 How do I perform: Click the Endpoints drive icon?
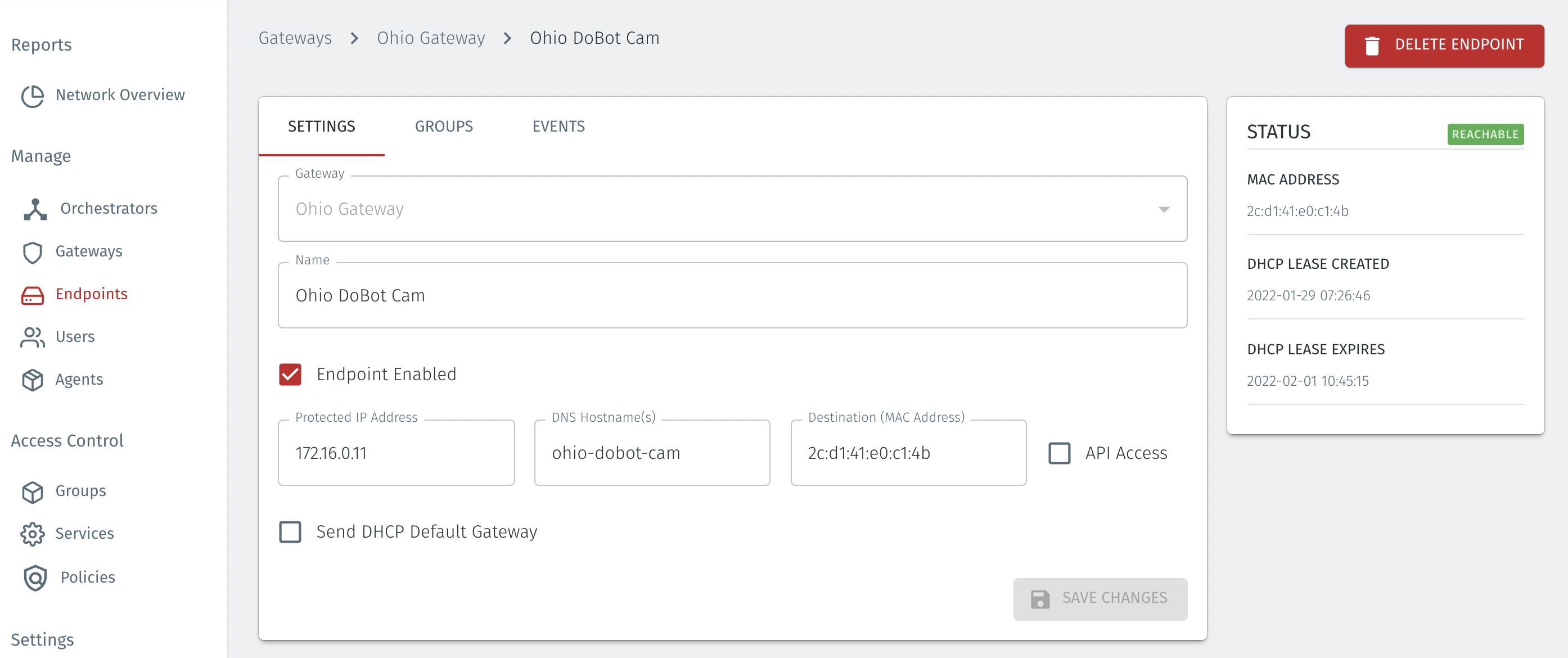coord(32,295)
